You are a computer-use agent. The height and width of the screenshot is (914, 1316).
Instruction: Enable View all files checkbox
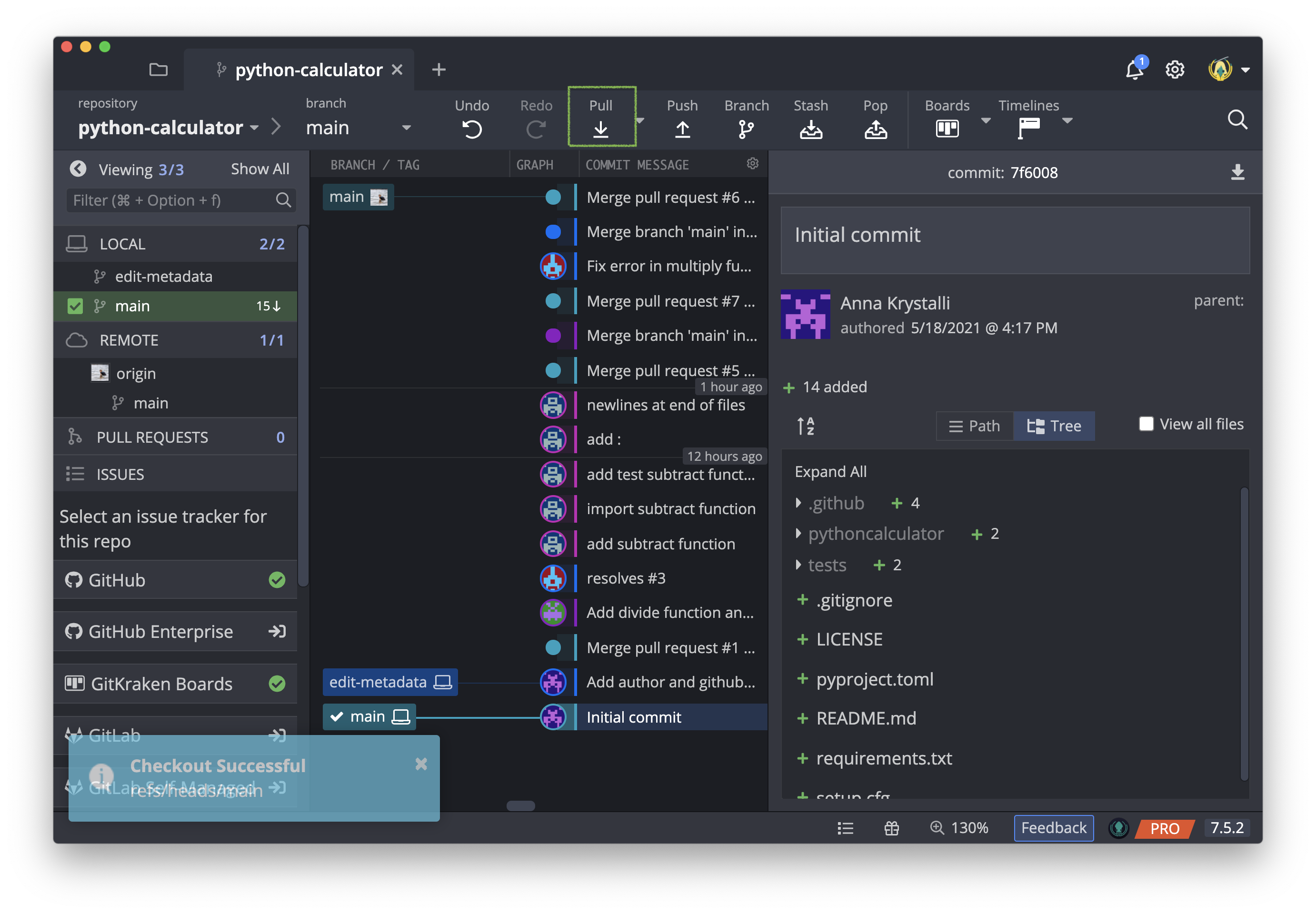pyautogui.click(x=1146, y=424)
